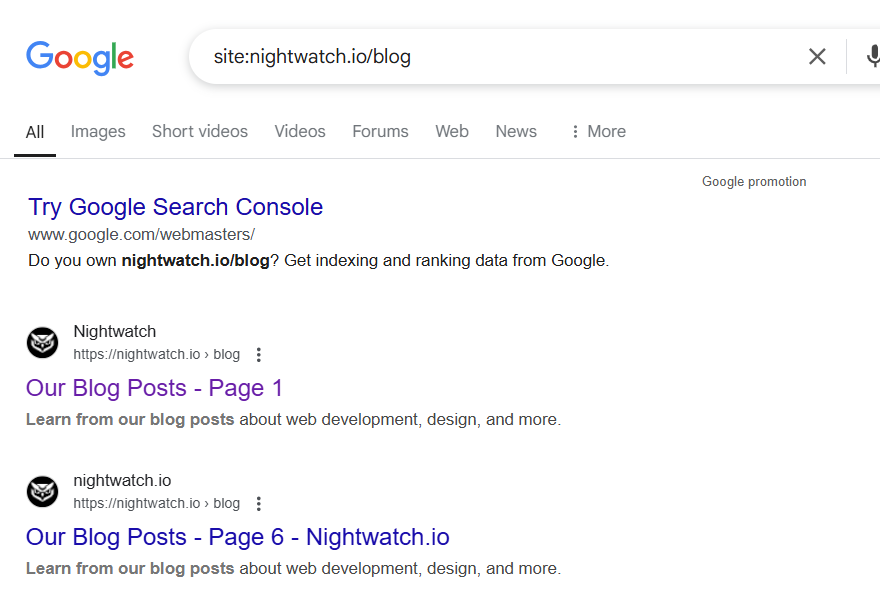Click the Nightwatch owl favicon on first result
The image size is (880, 606).
pos(42,342)
